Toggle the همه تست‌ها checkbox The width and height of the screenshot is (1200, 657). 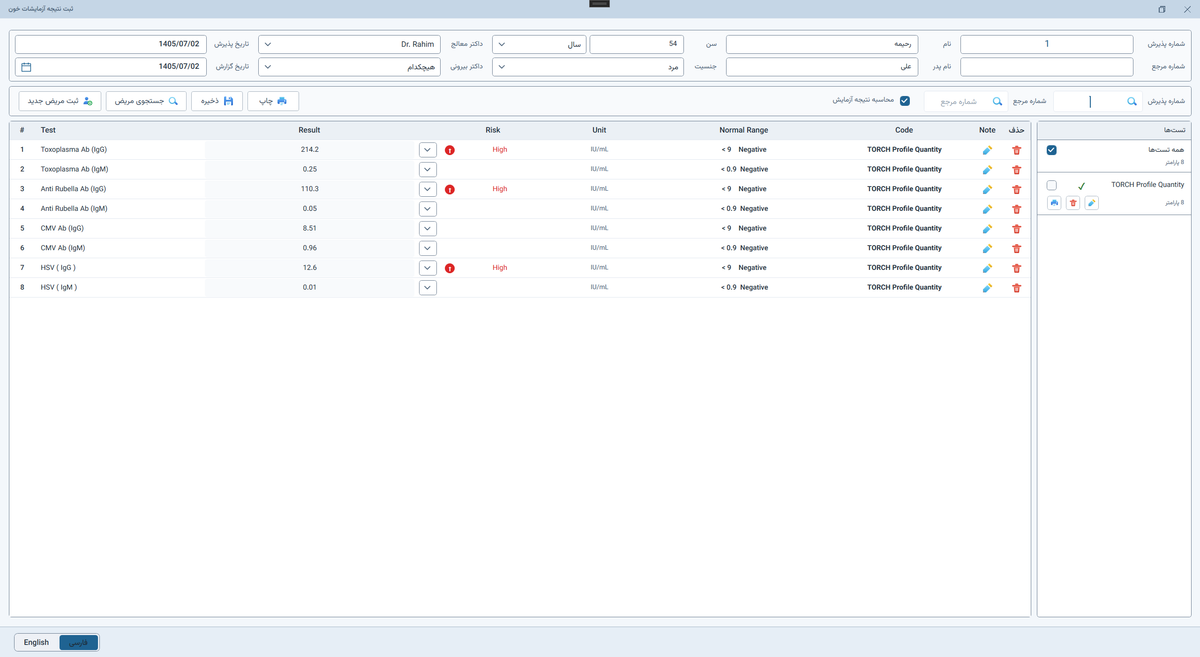pyautogui.click(x=1051, y=150)
